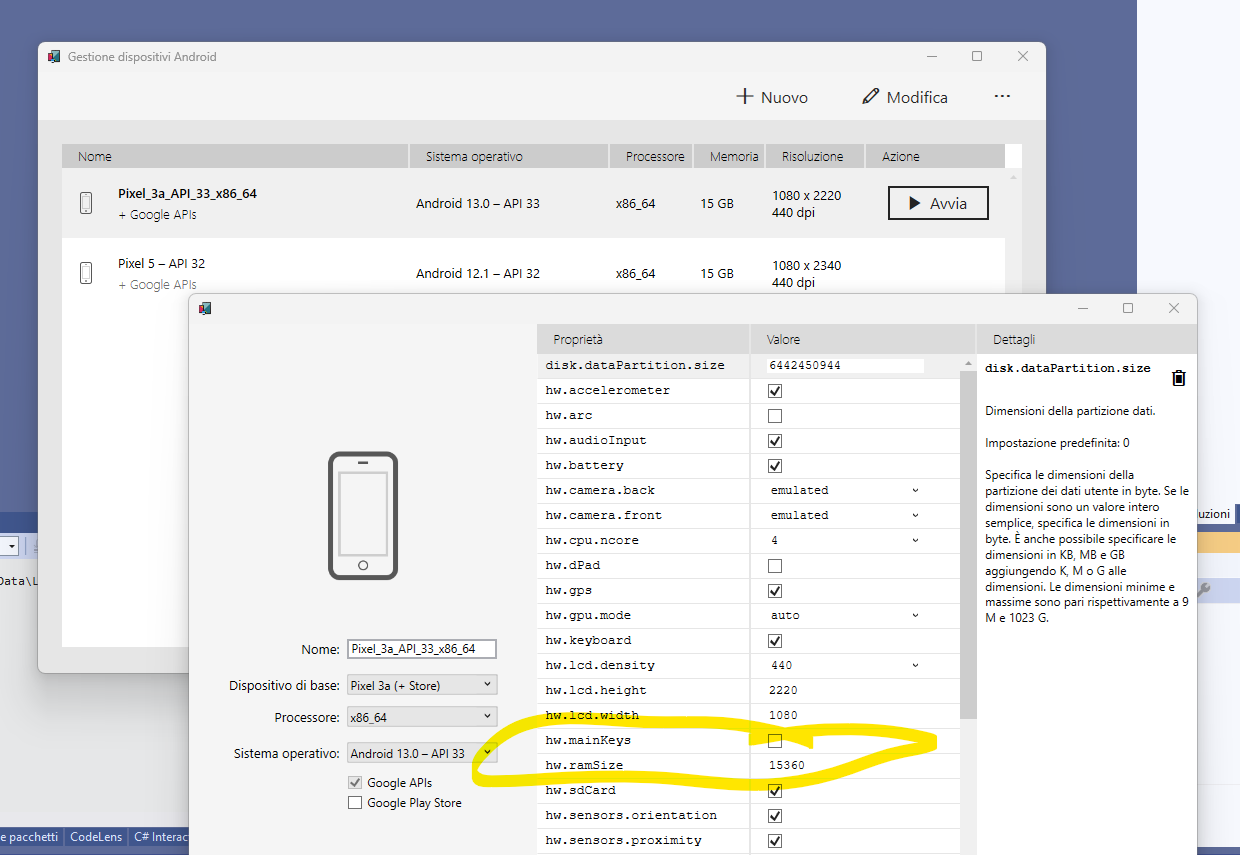The height and width of the screenshot is (855, 1240).
Task: Sort by the Memoria column header
Action: tap(730, 156)
